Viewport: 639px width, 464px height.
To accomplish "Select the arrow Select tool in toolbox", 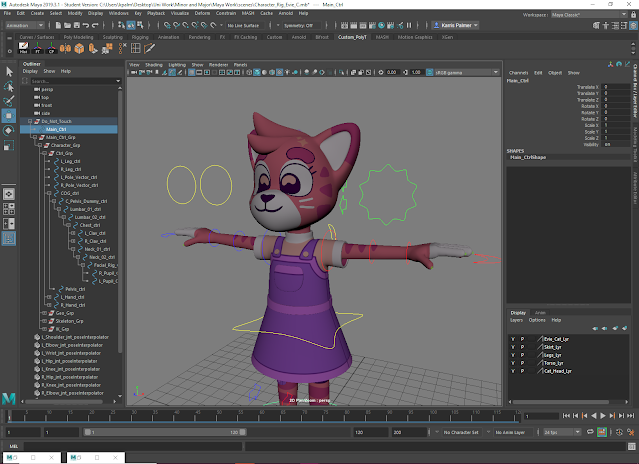I will (x=9, y=72).
